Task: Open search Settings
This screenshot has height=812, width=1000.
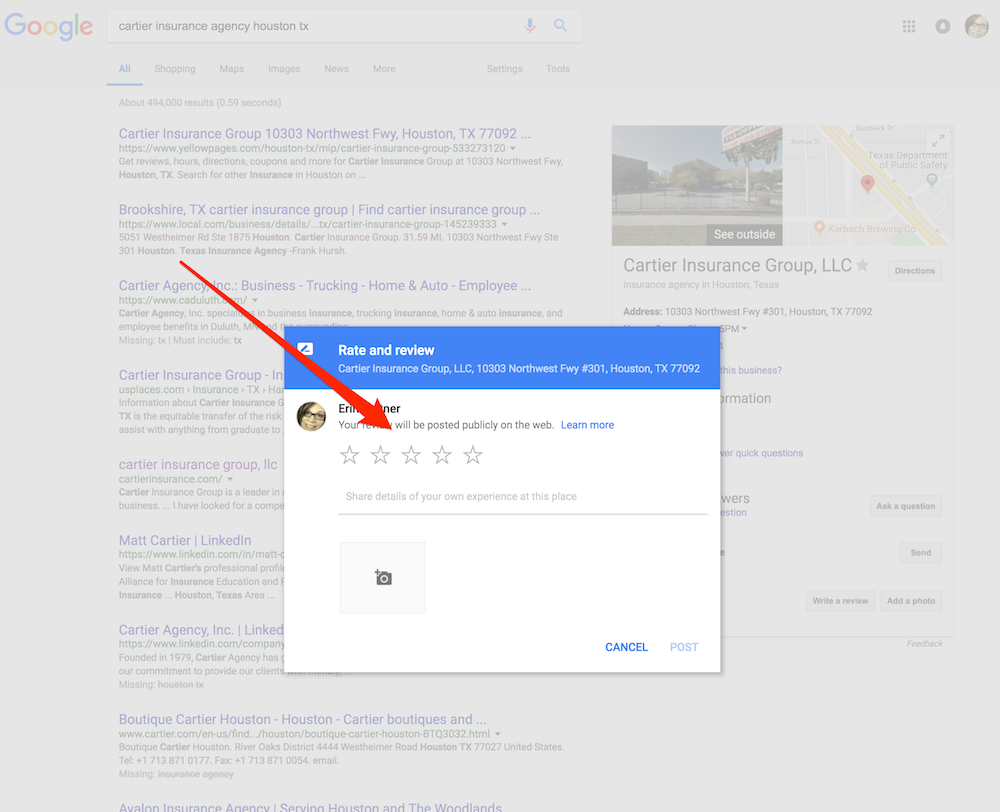Action: 504,69
